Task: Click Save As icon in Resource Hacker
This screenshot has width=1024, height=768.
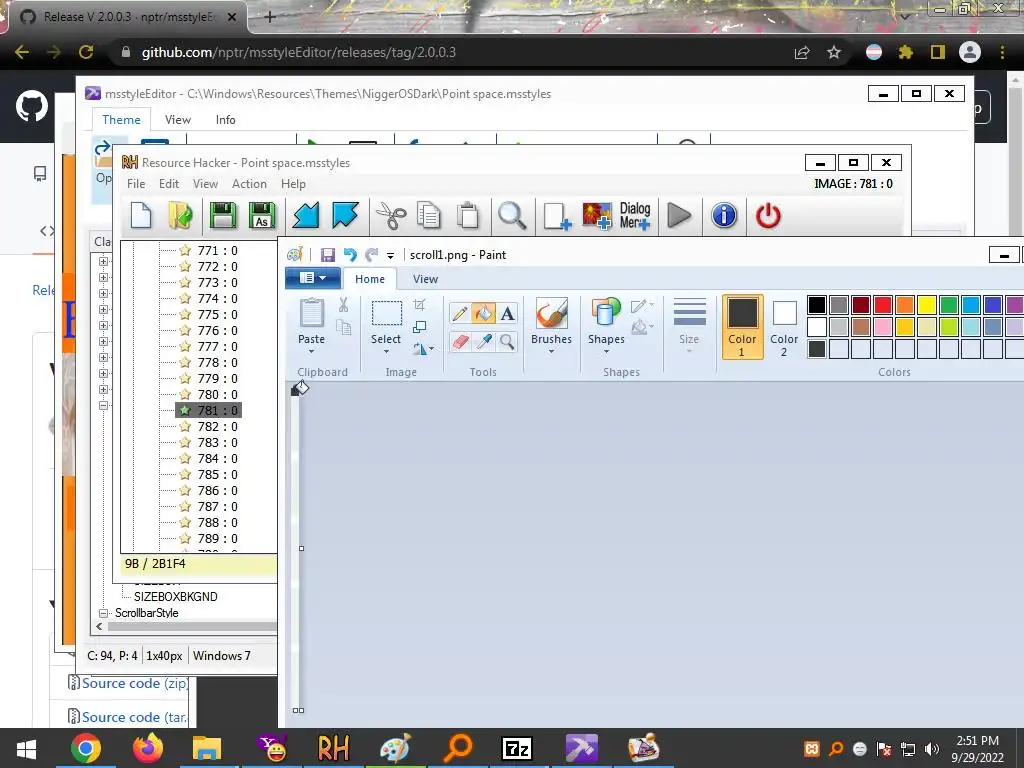Action: pos(262,216)
